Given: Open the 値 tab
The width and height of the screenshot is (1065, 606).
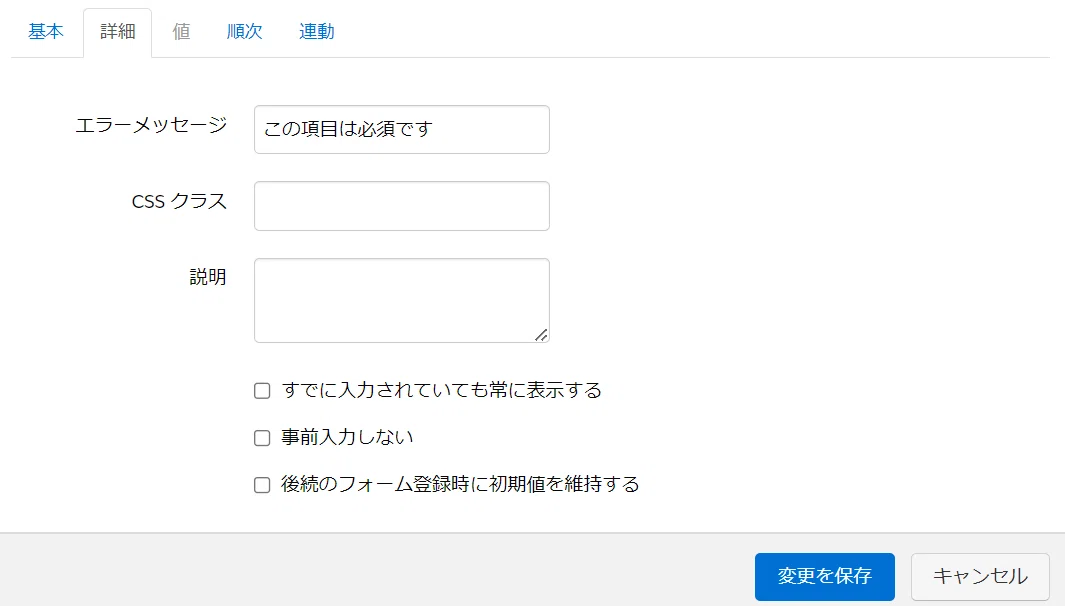Looking at the screenshot, I should [x=181, y=32].
